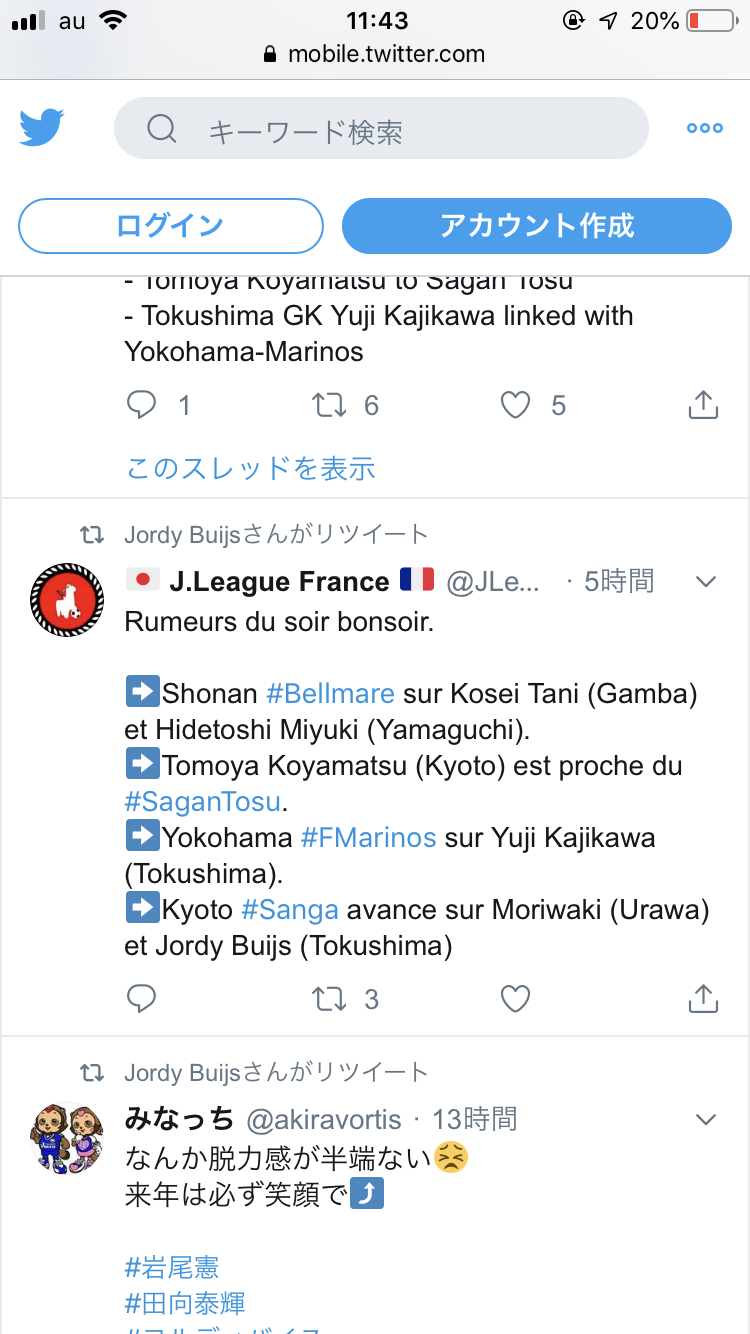
Task: Open the J.League France profile picture
Action: point(67,601)
